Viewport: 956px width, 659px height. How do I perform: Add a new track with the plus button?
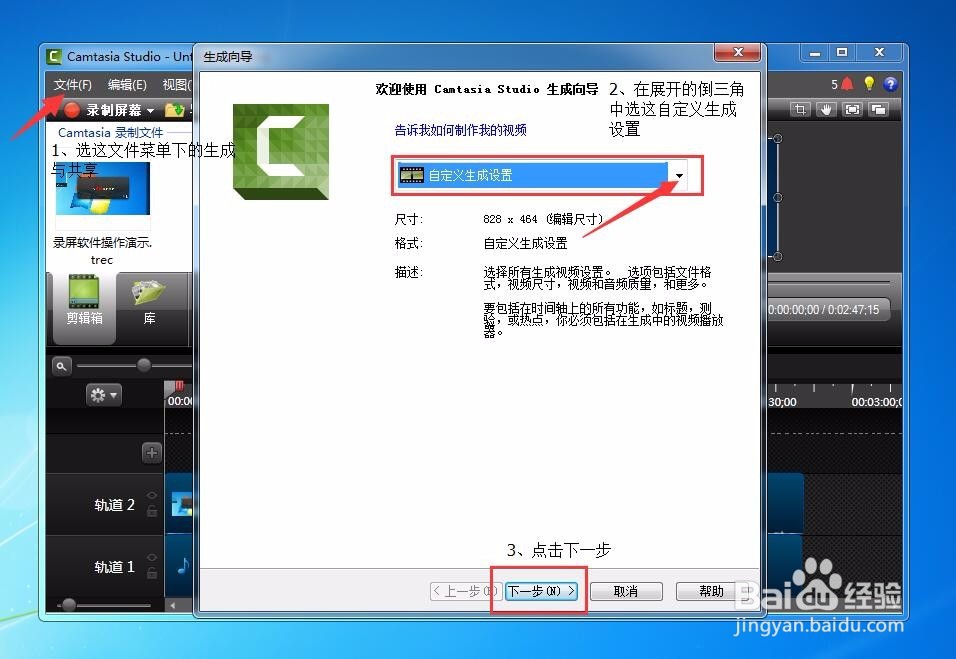pyautogui.click(x=152, y=453)
